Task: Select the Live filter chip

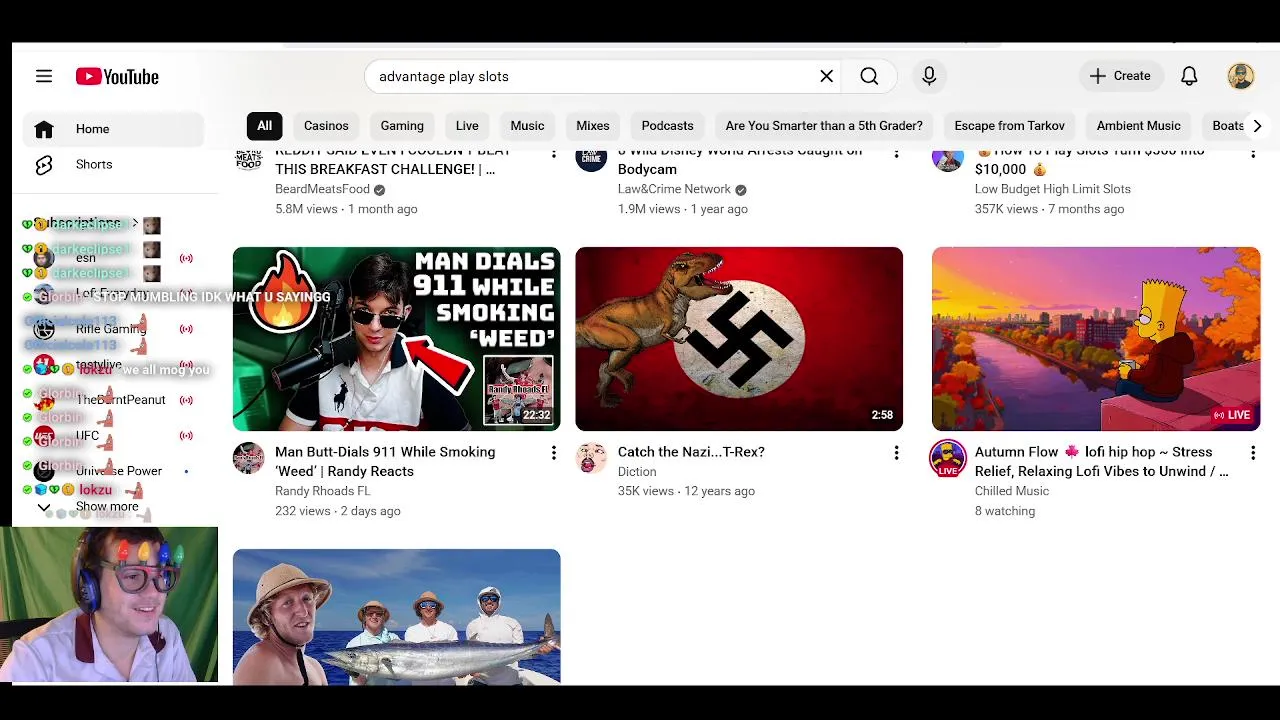Action: pyautogui.click(x=467, y=126)
